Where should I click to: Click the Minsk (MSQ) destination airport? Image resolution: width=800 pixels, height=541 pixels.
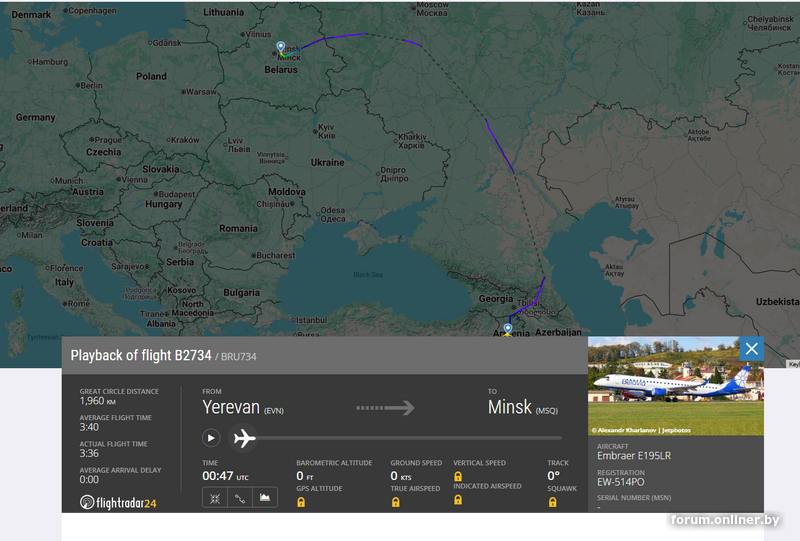pyautogui.click(x=522, y=407)
